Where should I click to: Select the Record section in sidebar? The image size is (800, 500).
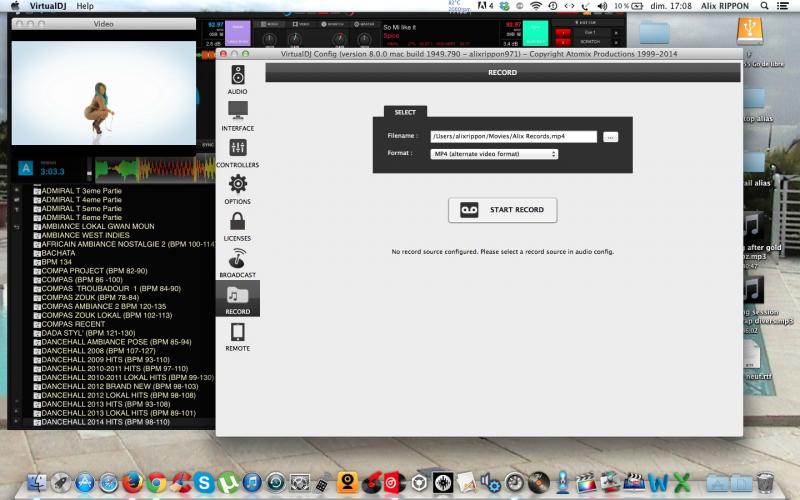coord(237,299)
